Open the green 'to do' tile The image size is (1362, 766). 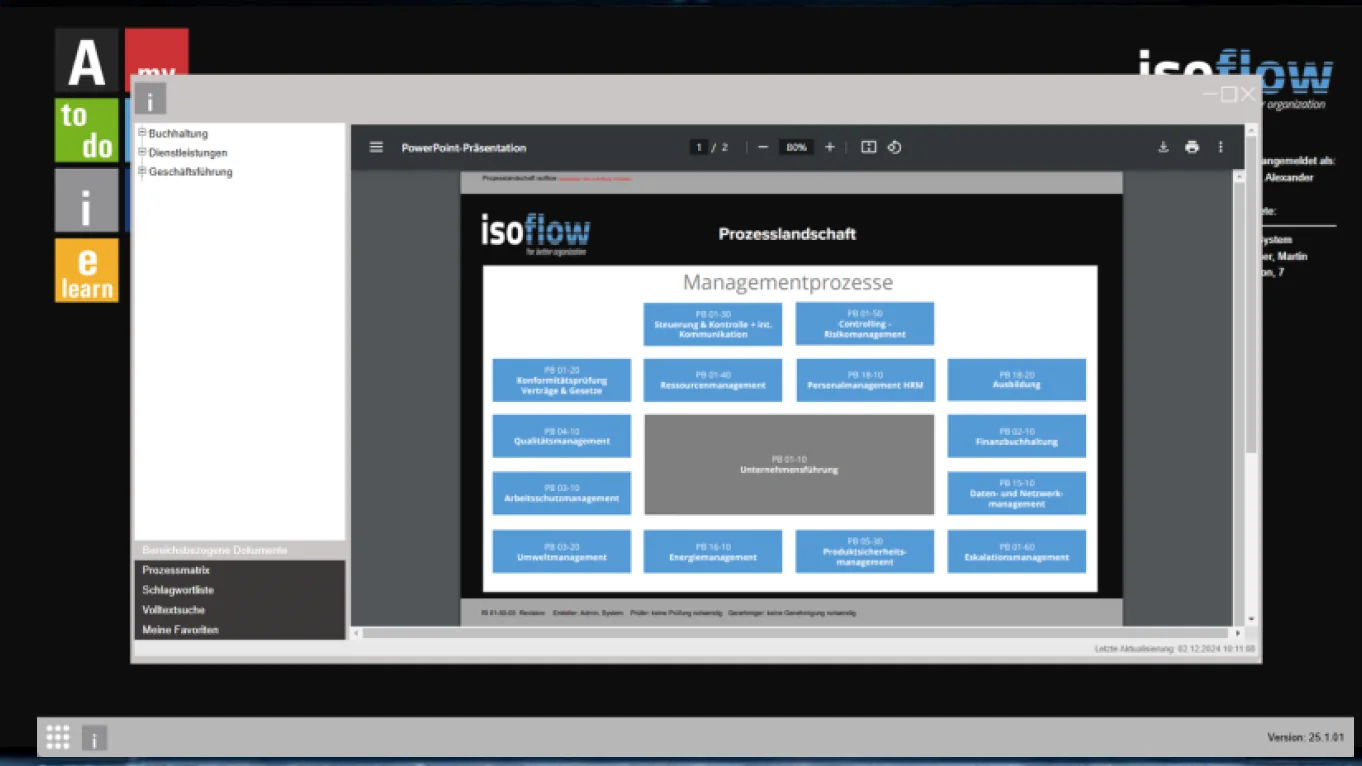click(x=86, y=130)
